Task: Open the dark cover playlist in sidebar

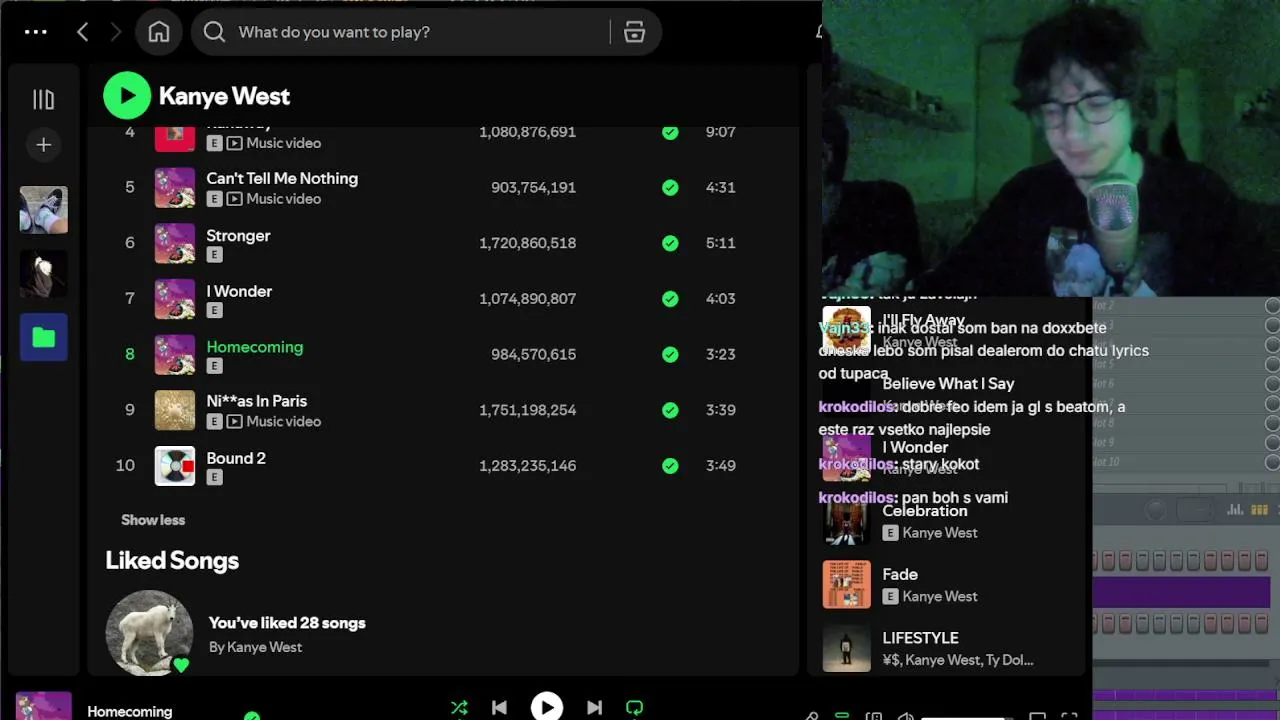Action: pyautogui.click(x=43, y=273)
